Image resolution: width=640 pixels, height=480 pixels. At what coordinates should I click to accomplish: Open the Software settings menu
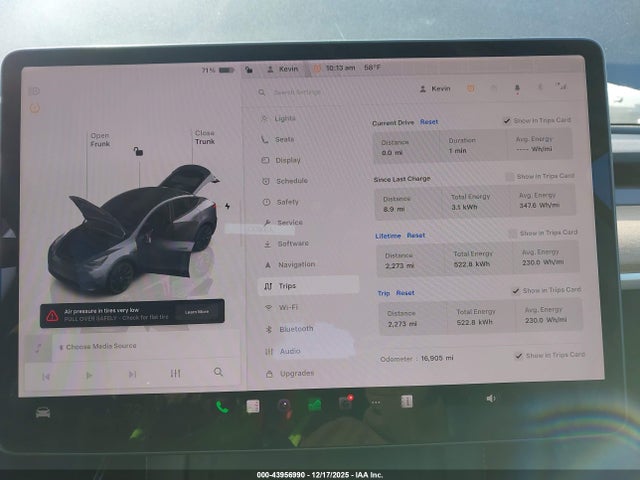tap(286, 244)
